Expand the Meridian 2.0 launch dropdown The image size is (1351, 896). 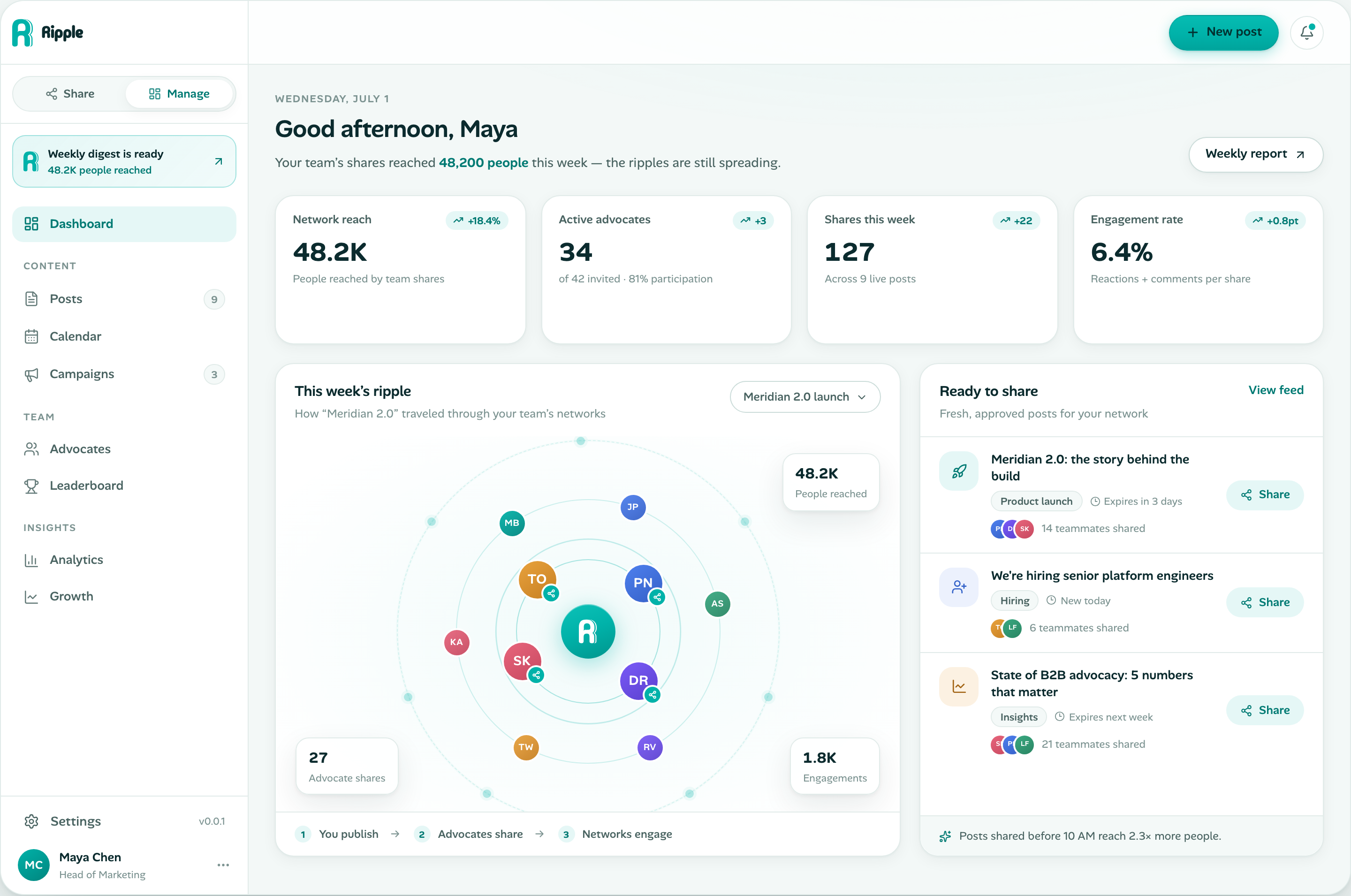pyautogui.click(x=805, y=396)
